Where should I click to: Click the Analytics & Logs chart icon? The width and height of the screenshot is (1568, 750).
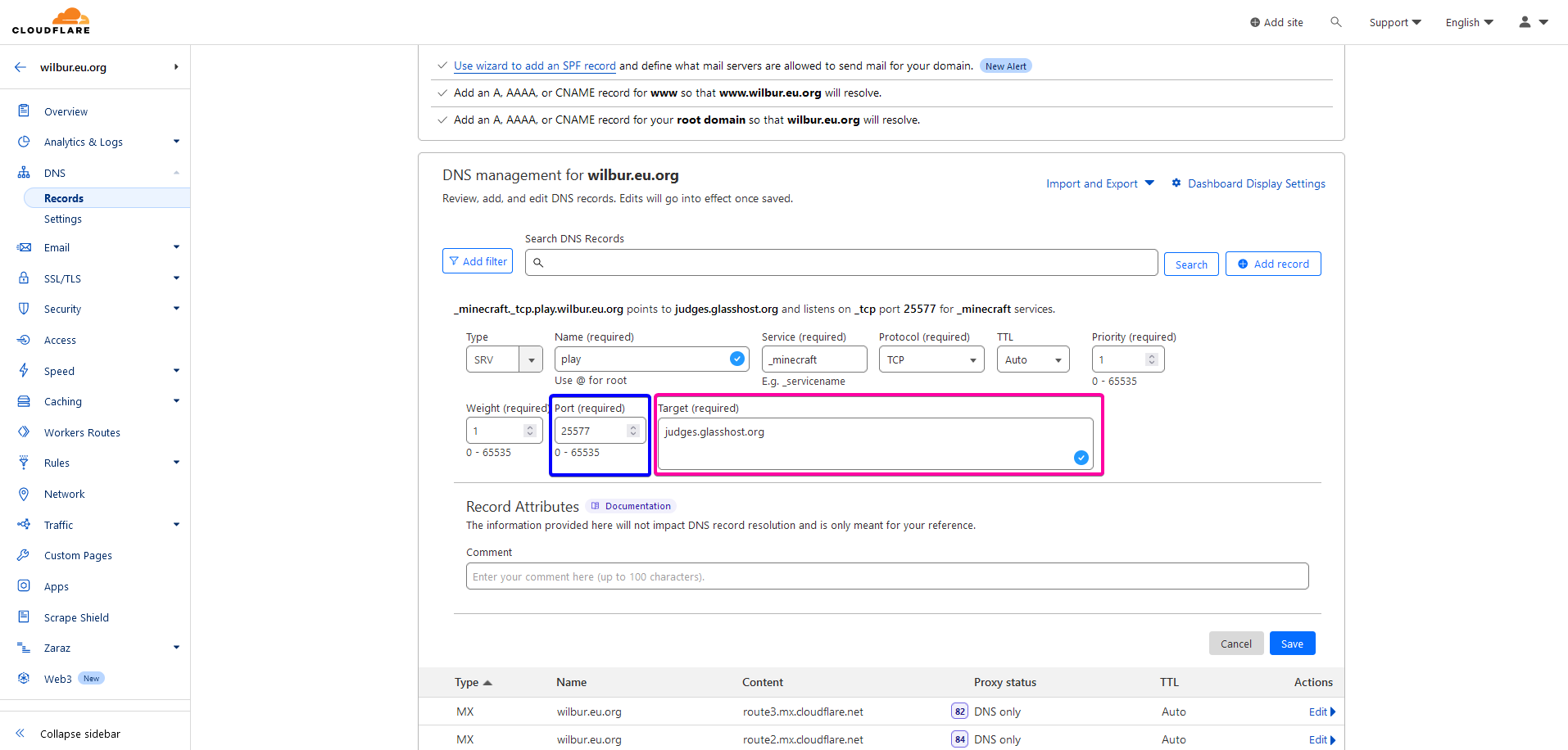pyautogui.click(x=24, y=142)
